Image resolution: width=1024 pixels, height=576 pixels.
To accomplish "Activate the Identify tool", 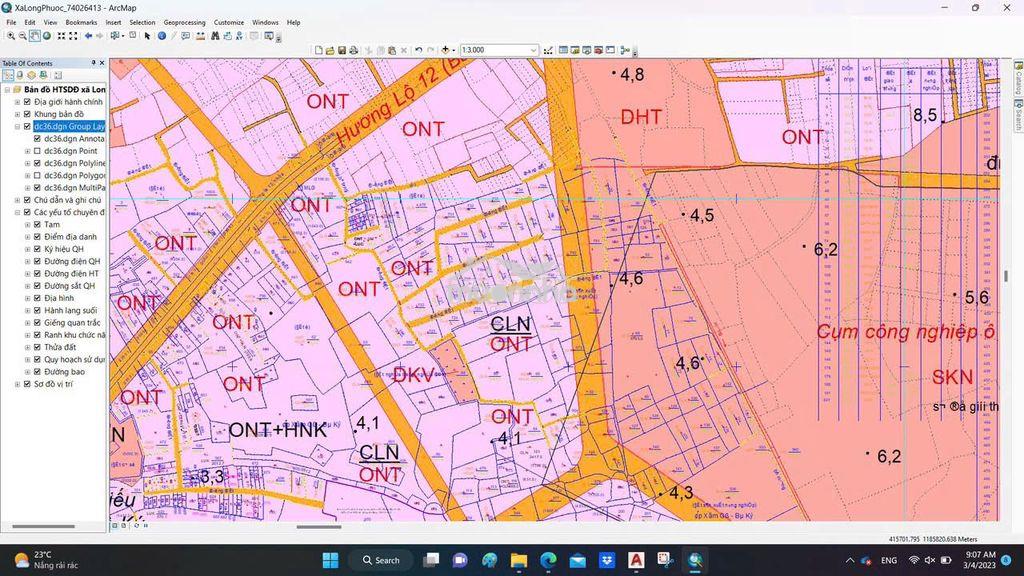I will coord(162,36).
